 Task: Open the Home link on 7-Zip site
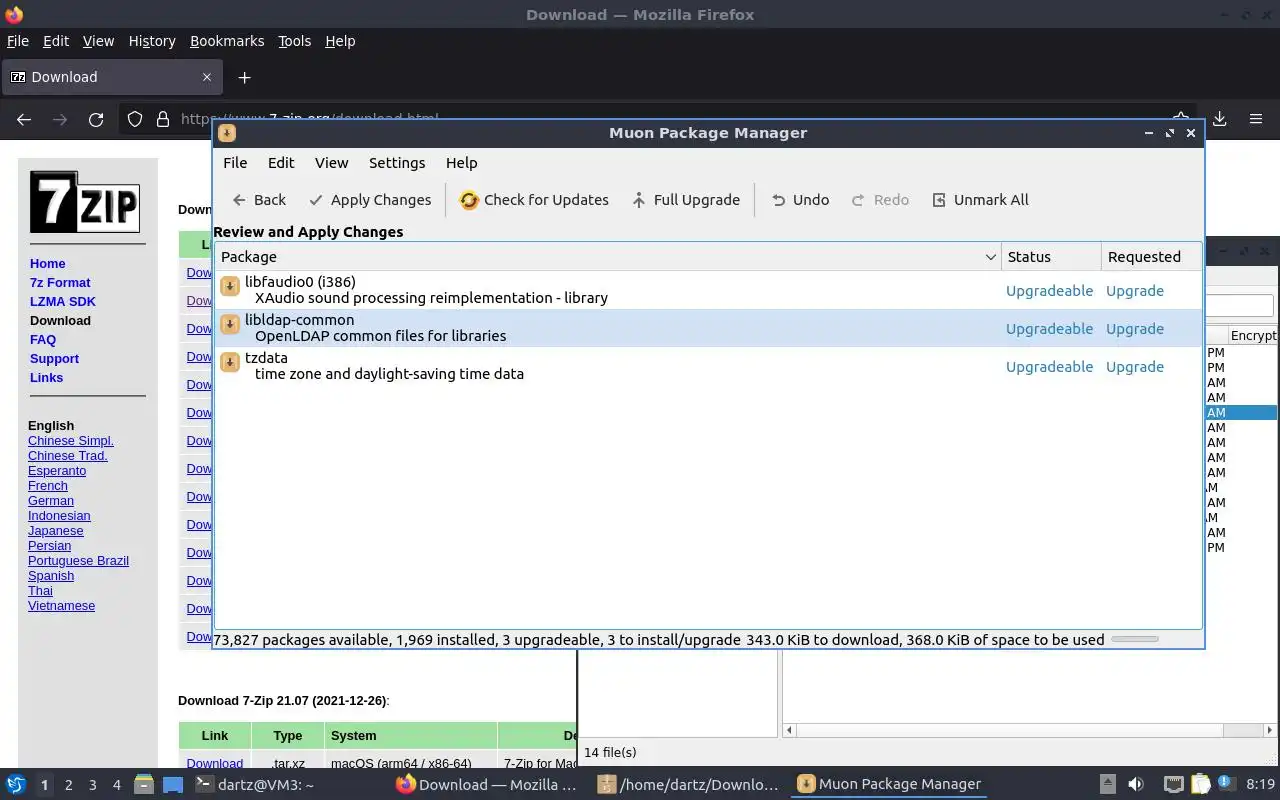coord(47,264)
